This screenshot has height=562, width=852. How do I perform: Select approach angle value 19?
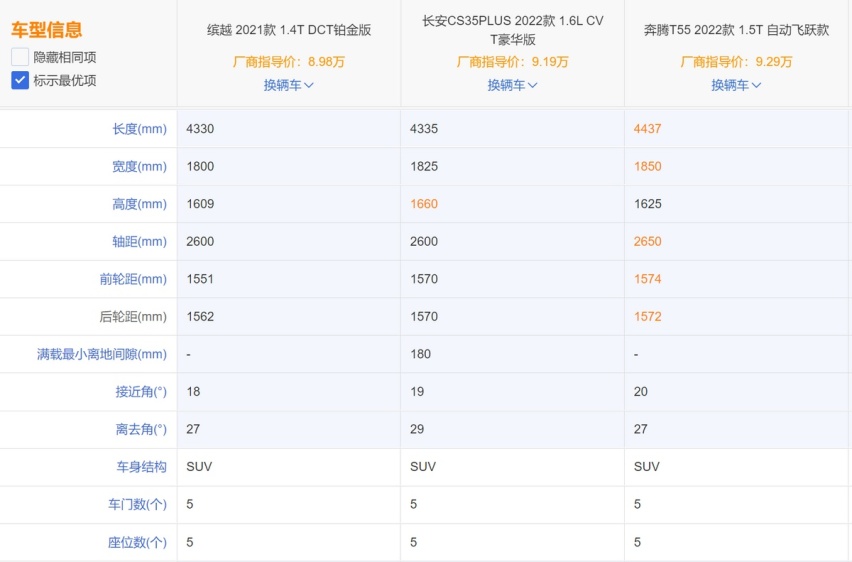point(417,391)
